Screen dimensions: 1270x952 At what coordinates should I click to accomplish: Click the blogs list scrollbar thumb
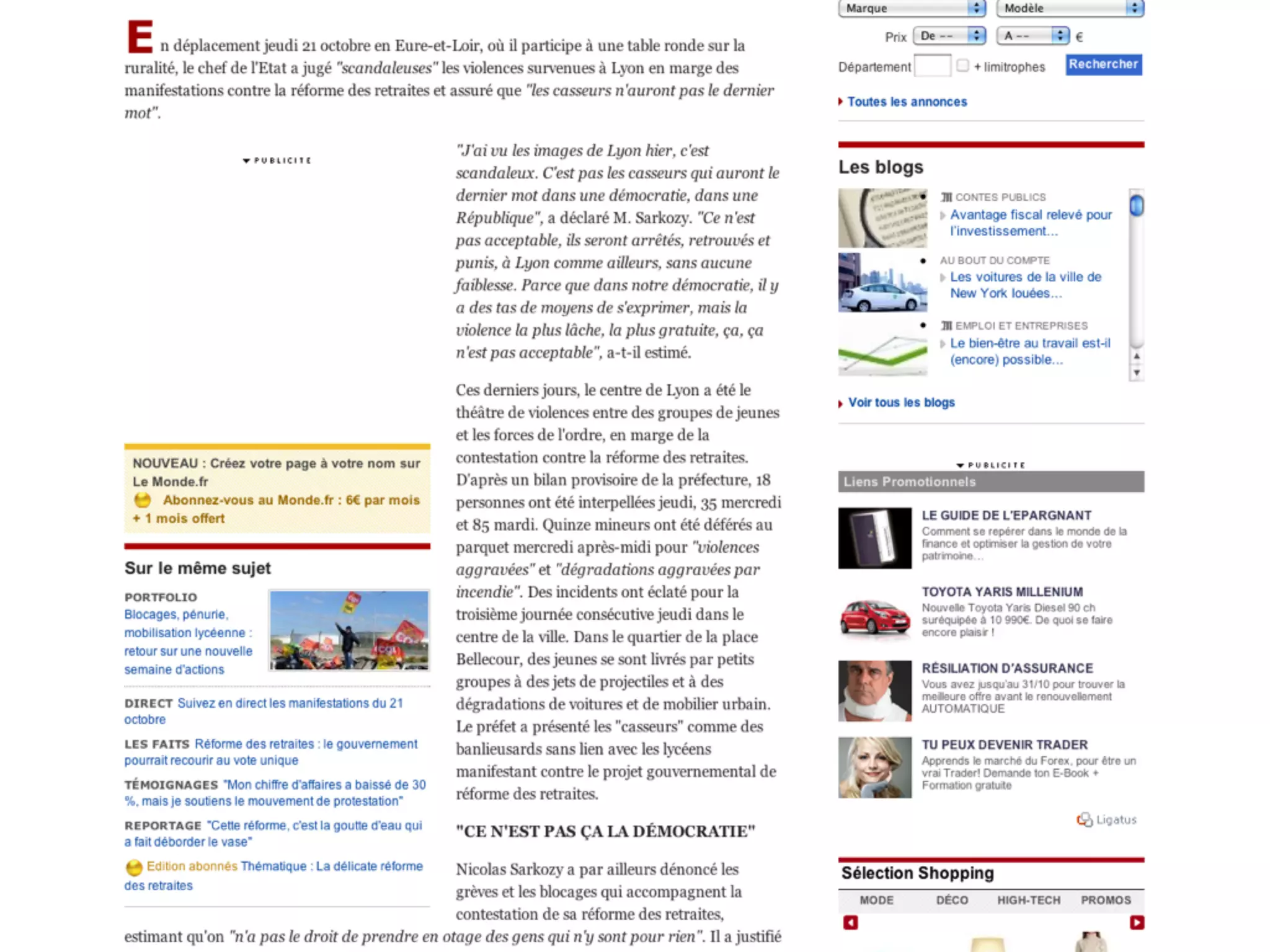tap(1136, 205)
